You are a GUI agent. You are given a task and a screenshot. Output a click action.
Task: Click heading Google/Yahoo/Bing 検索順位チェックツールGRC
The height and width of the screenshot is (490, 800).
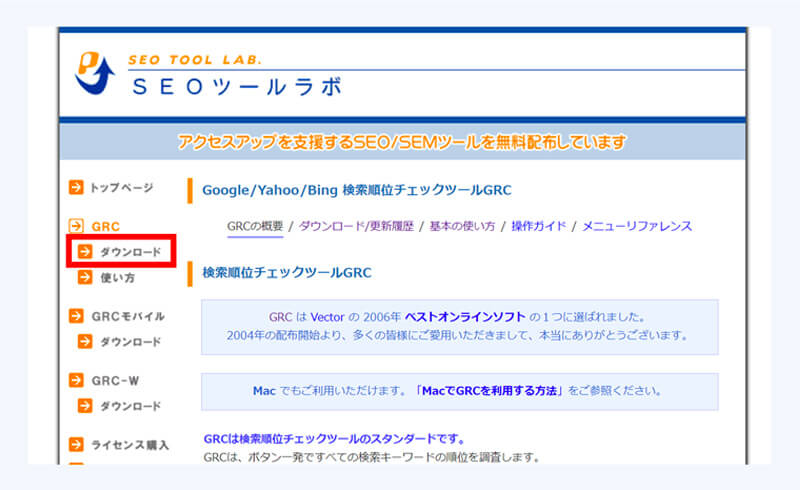pyautogui.click(x=357, y=190)
